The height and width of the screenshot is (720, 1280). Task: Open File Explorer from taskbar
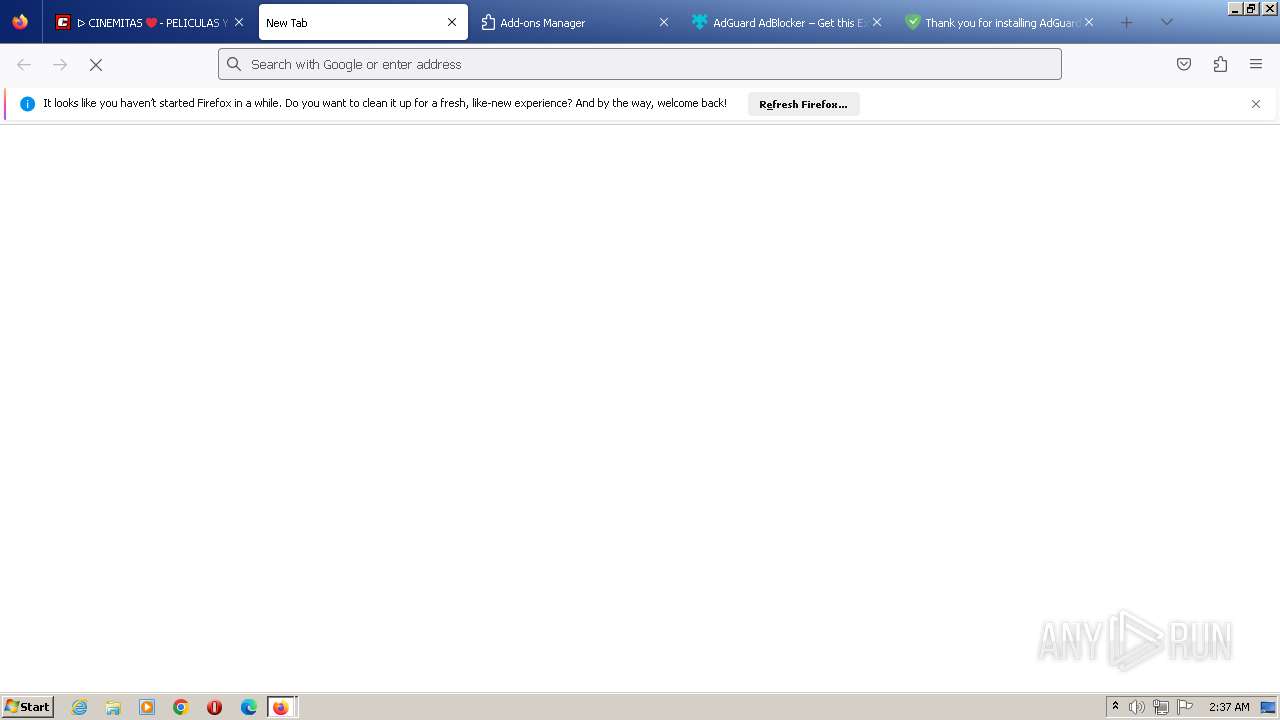[x=113, y=707]
